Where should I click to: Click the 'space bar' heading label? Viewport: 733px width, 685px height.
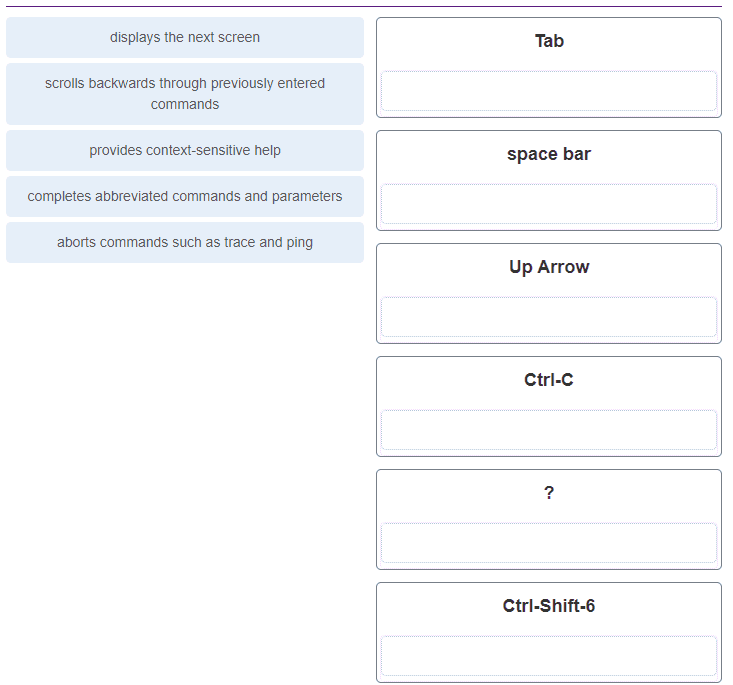click(x=549, y=154)
